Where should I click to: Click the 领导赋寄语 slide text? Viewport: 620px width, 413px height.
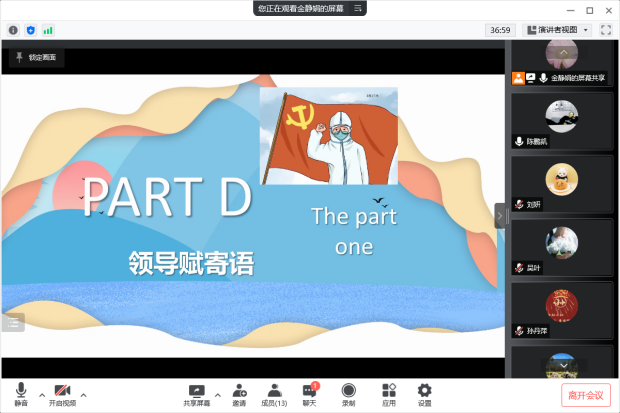[191, 263]
